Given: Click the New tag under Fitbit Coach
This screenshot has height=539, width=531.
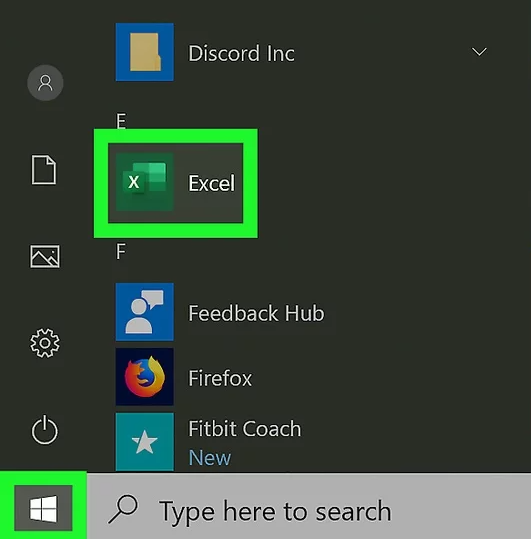Looking at the screenshot, I should pos(210,458).
